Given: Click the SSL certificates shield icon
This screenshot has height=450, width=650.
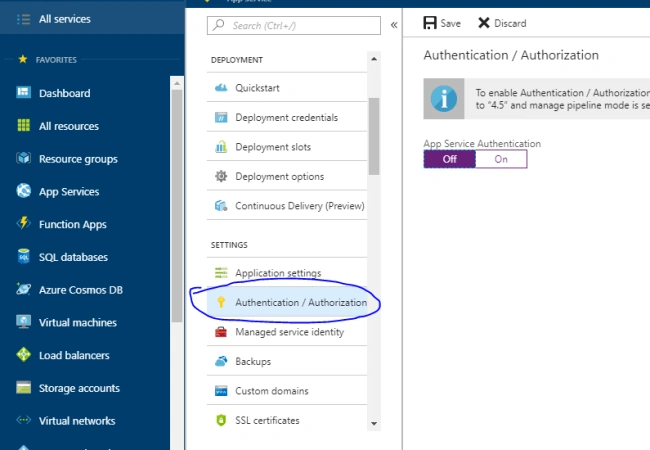Looking at the screenshot, I should click(x=221, y=420).
